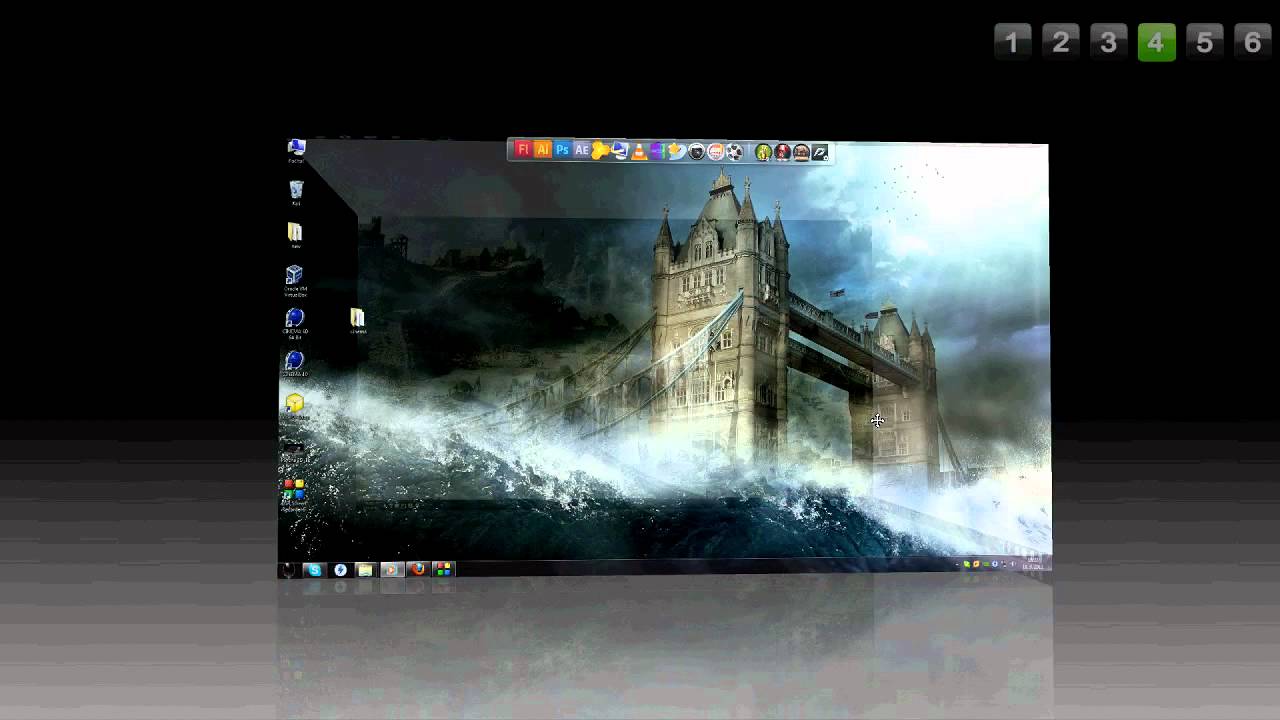Open the brown round game icon in dock

pos(801,152)
